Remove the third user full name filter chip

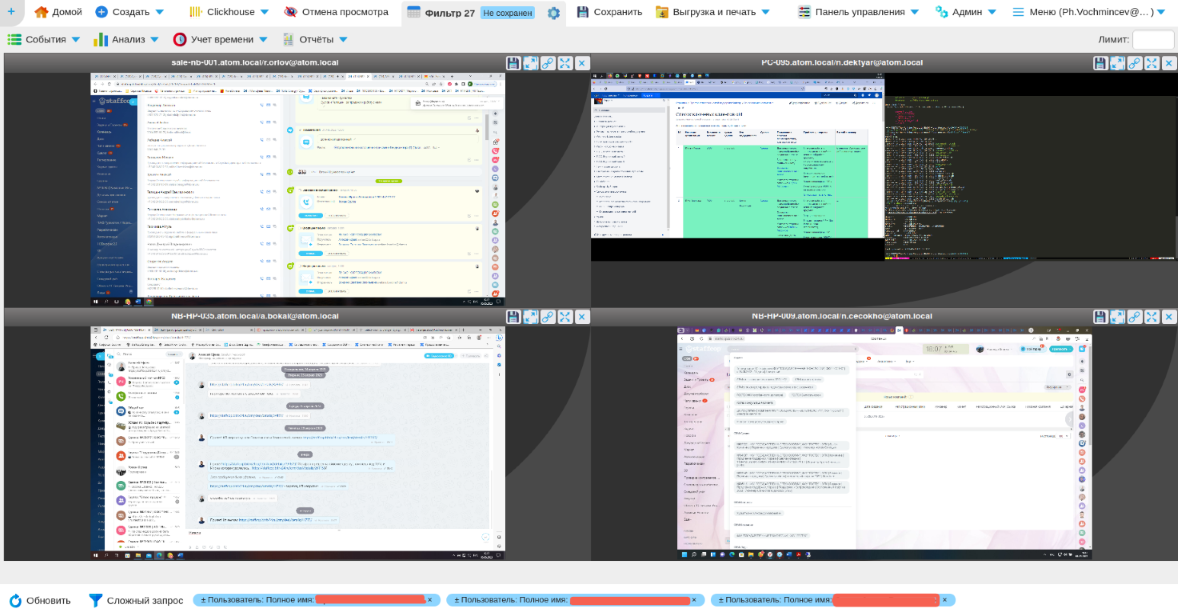point(947,600)
